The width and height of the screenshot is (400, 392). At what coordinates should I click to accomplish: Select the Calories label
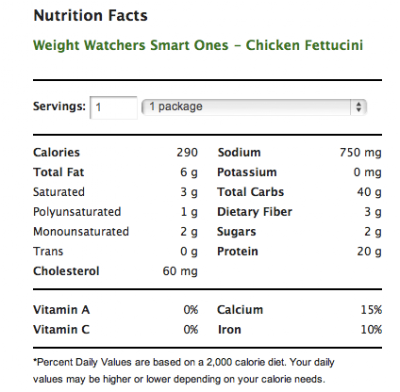point(56,152)
